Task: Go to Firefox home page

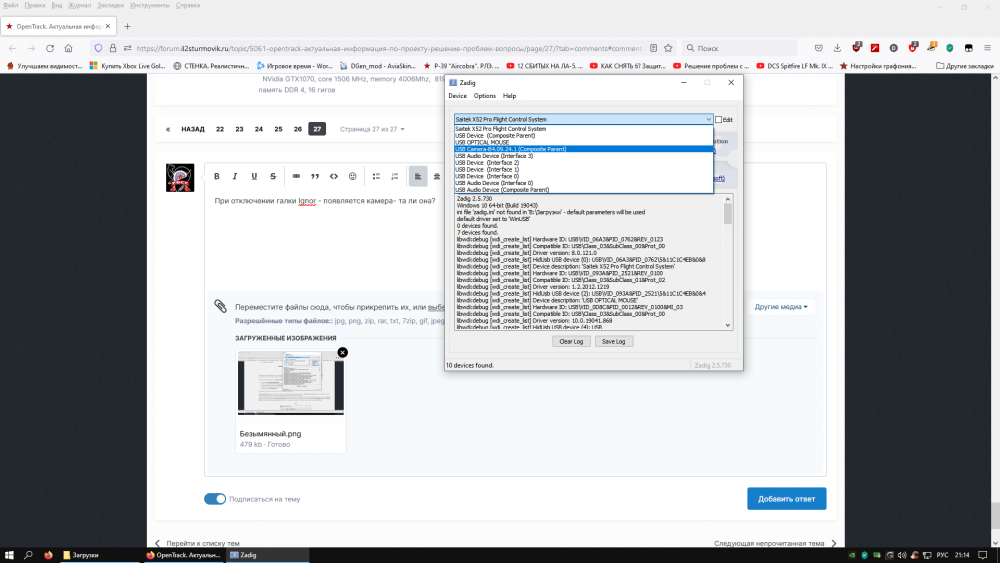Action: tap(68, 48)
